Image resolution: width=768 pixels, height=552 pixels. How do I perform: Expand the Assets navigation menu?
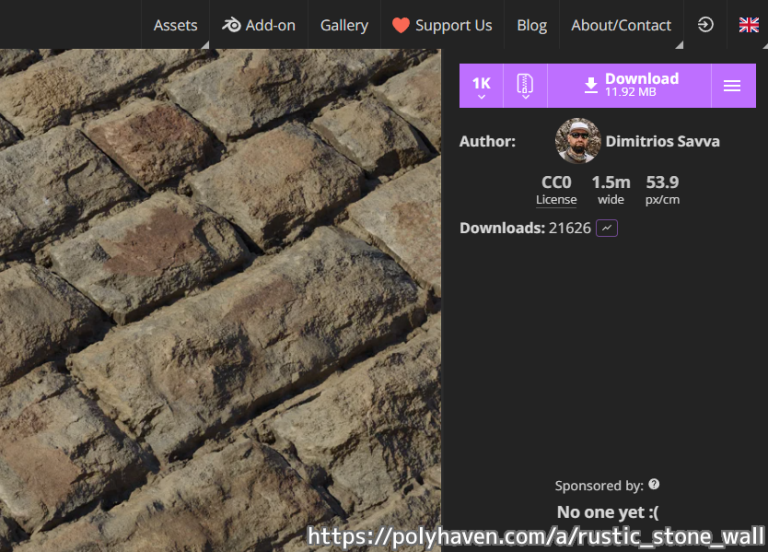(175, 25)
